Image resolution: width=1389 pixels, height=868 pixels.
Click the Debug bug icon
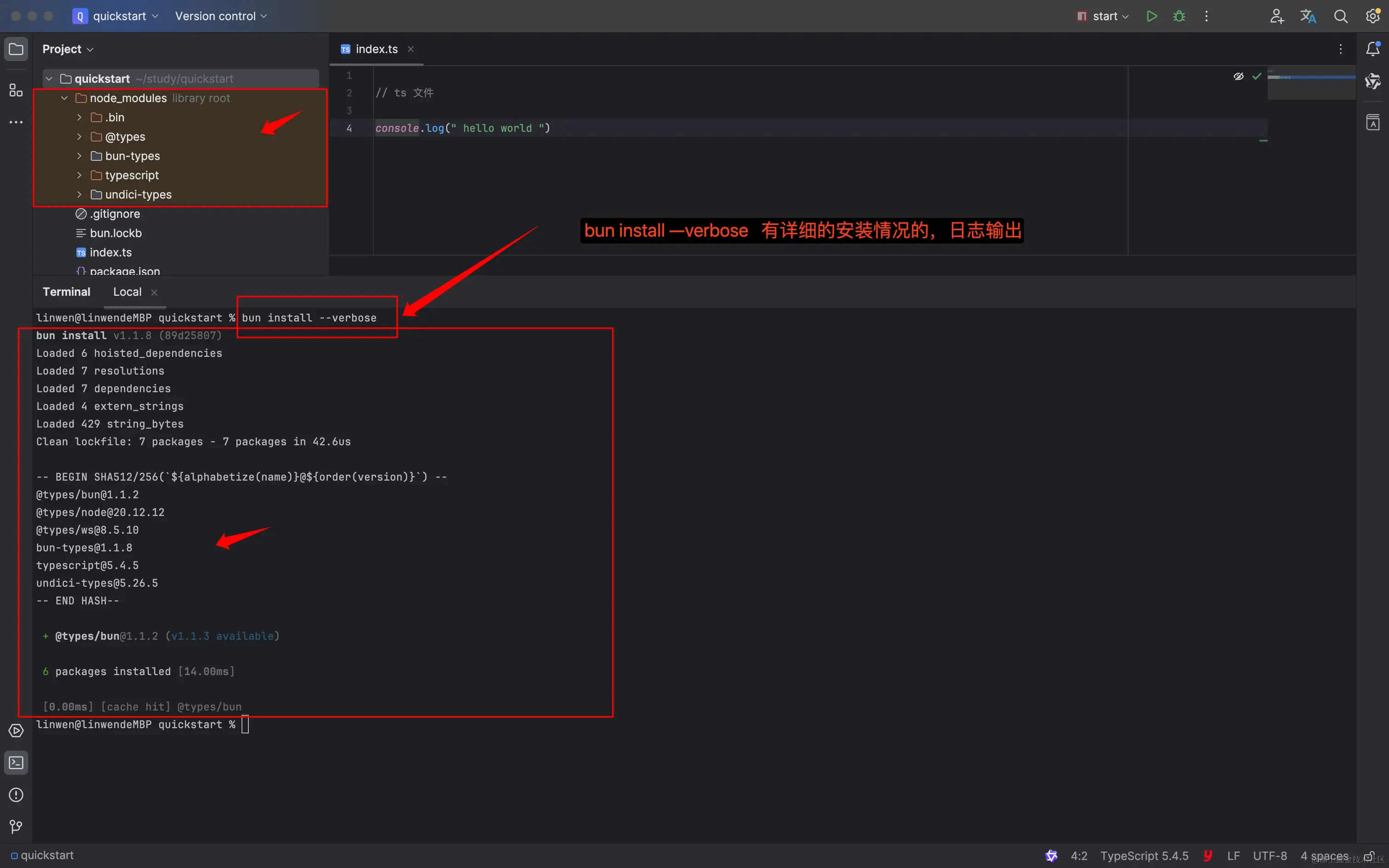pyautogui.click(x=1179, y=16)
